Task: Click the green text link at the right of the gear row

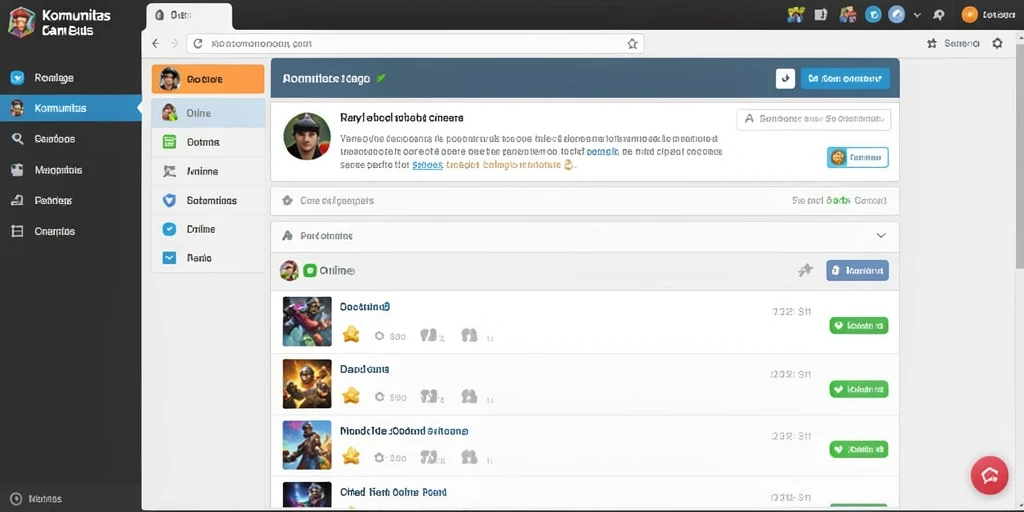Action: point(837,200)
